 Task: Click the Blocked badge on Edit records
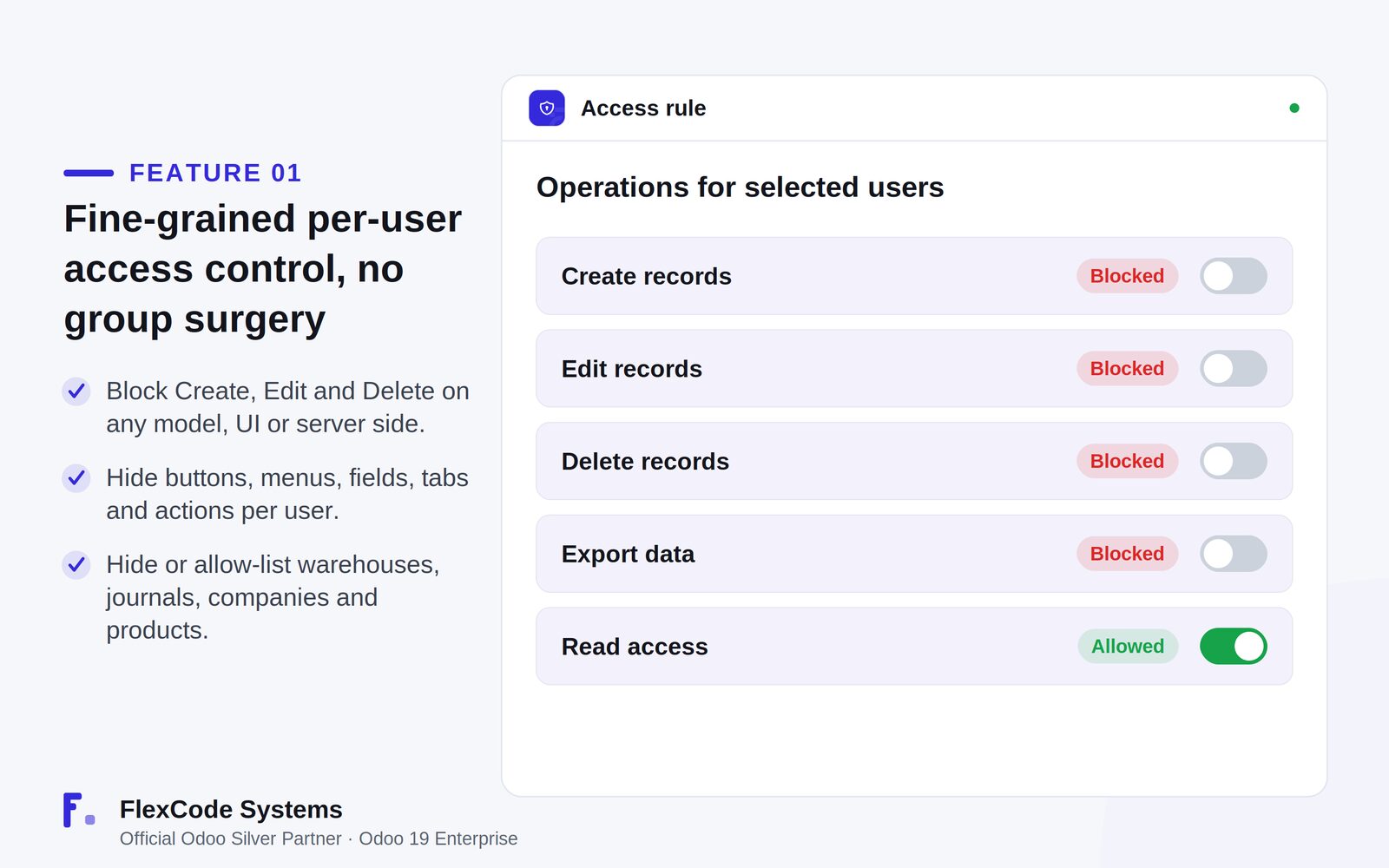1128,369
